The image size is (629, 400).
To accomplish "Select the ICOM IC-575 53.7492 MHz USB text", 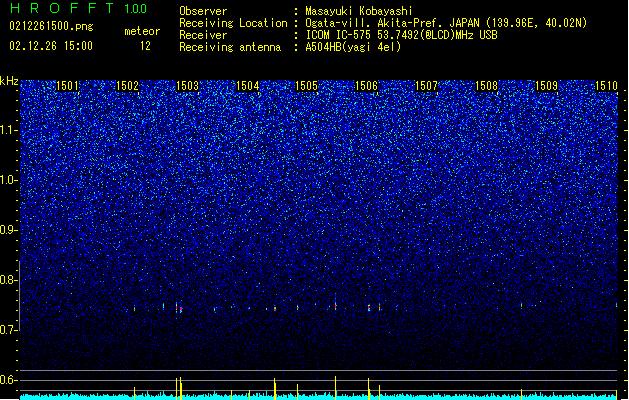I will pos(402,35).
